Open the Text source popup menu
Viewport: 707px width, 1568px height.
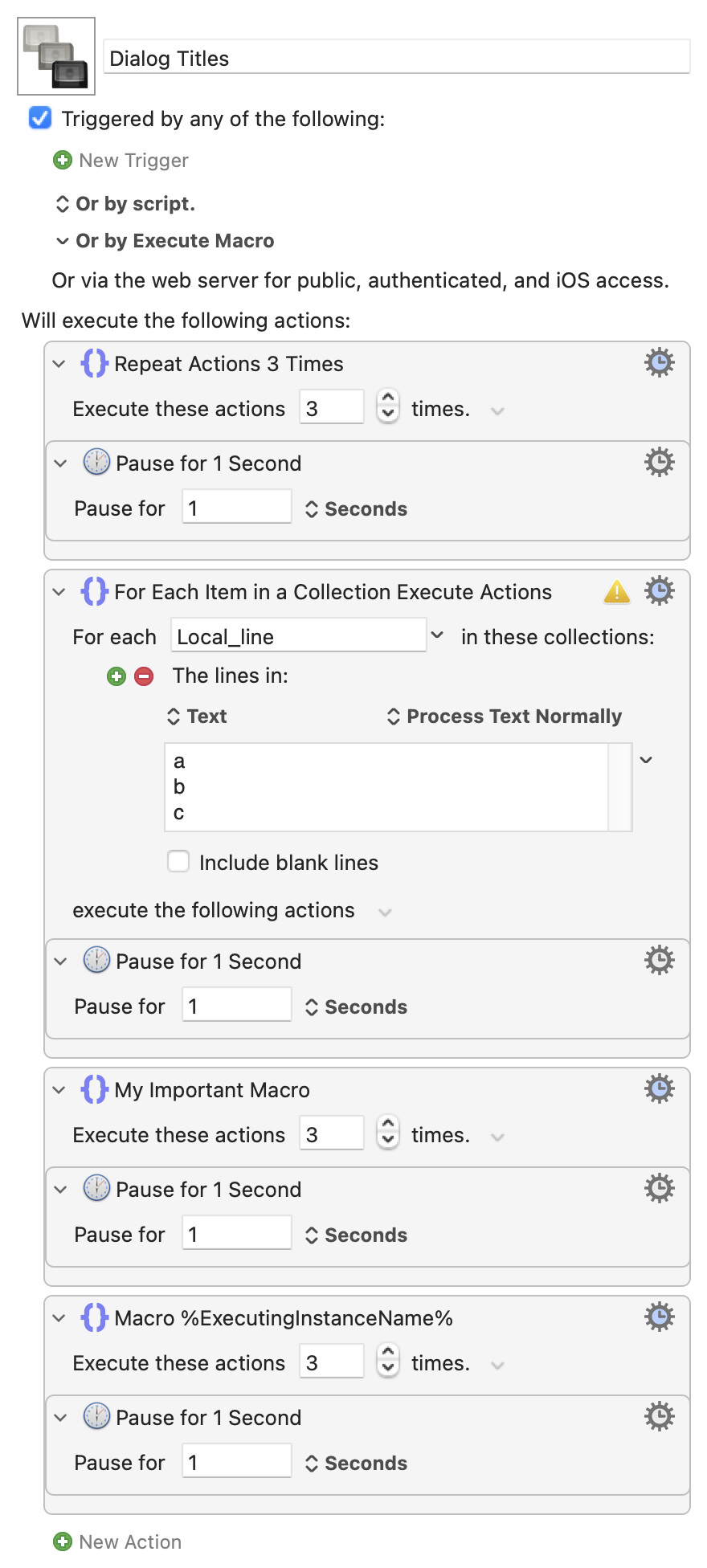[x=197, y=717]
